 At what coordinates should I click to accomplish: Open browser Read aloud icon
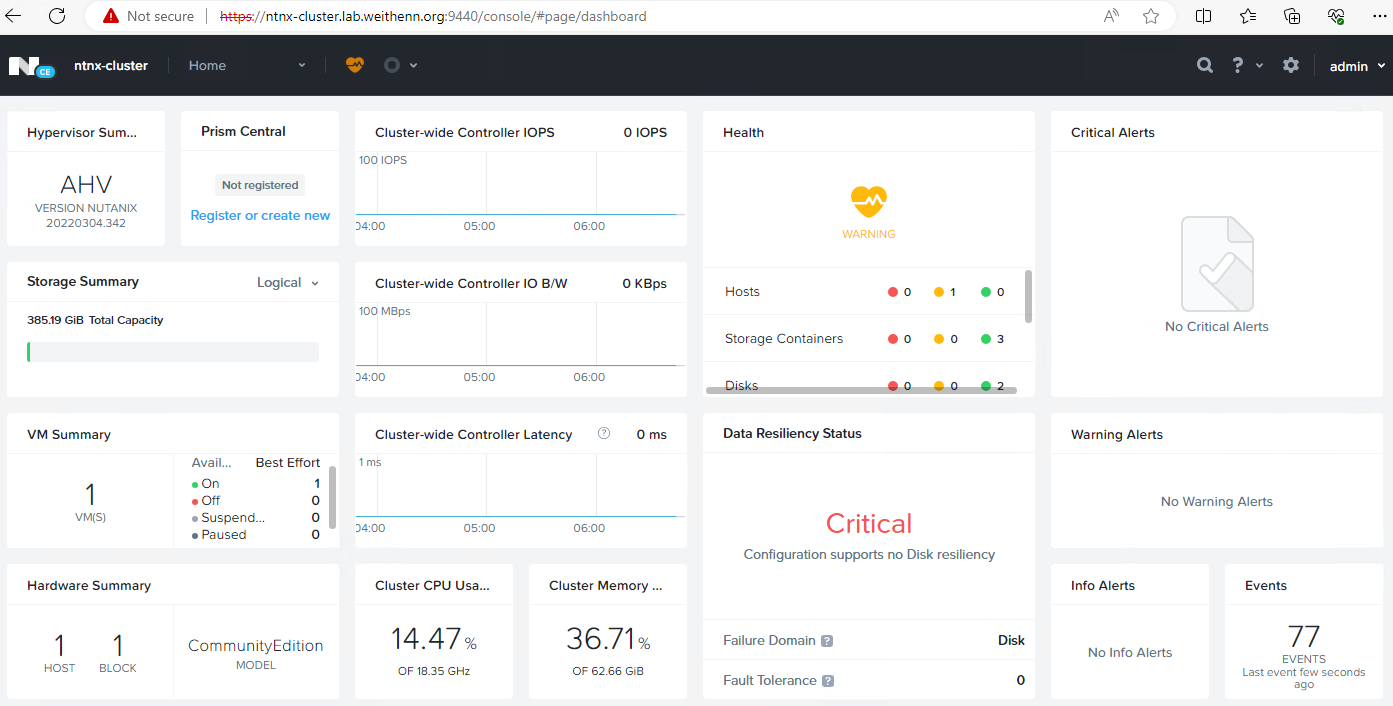(1111, 16)
